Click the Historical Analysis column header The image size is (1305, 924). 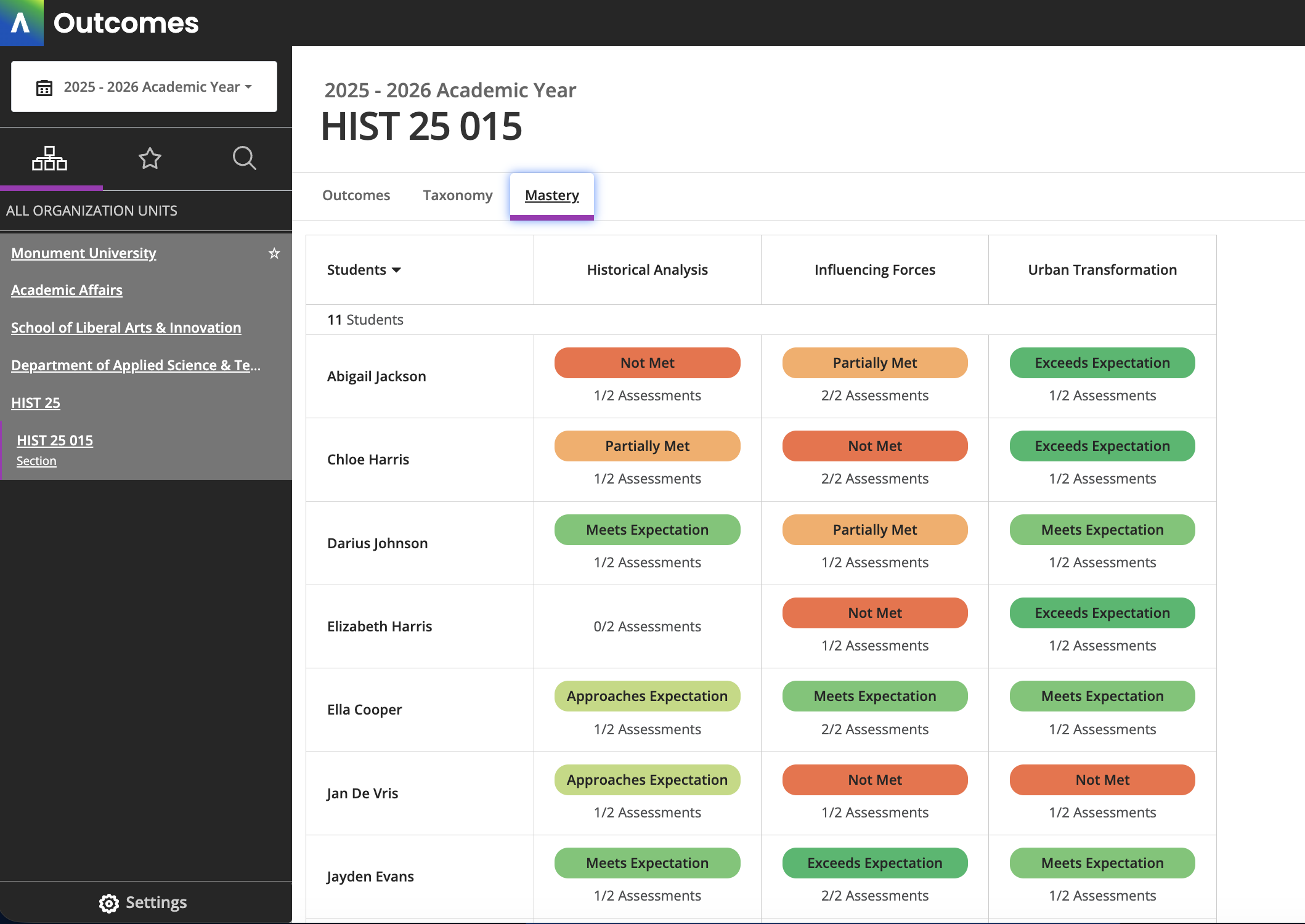647,270
